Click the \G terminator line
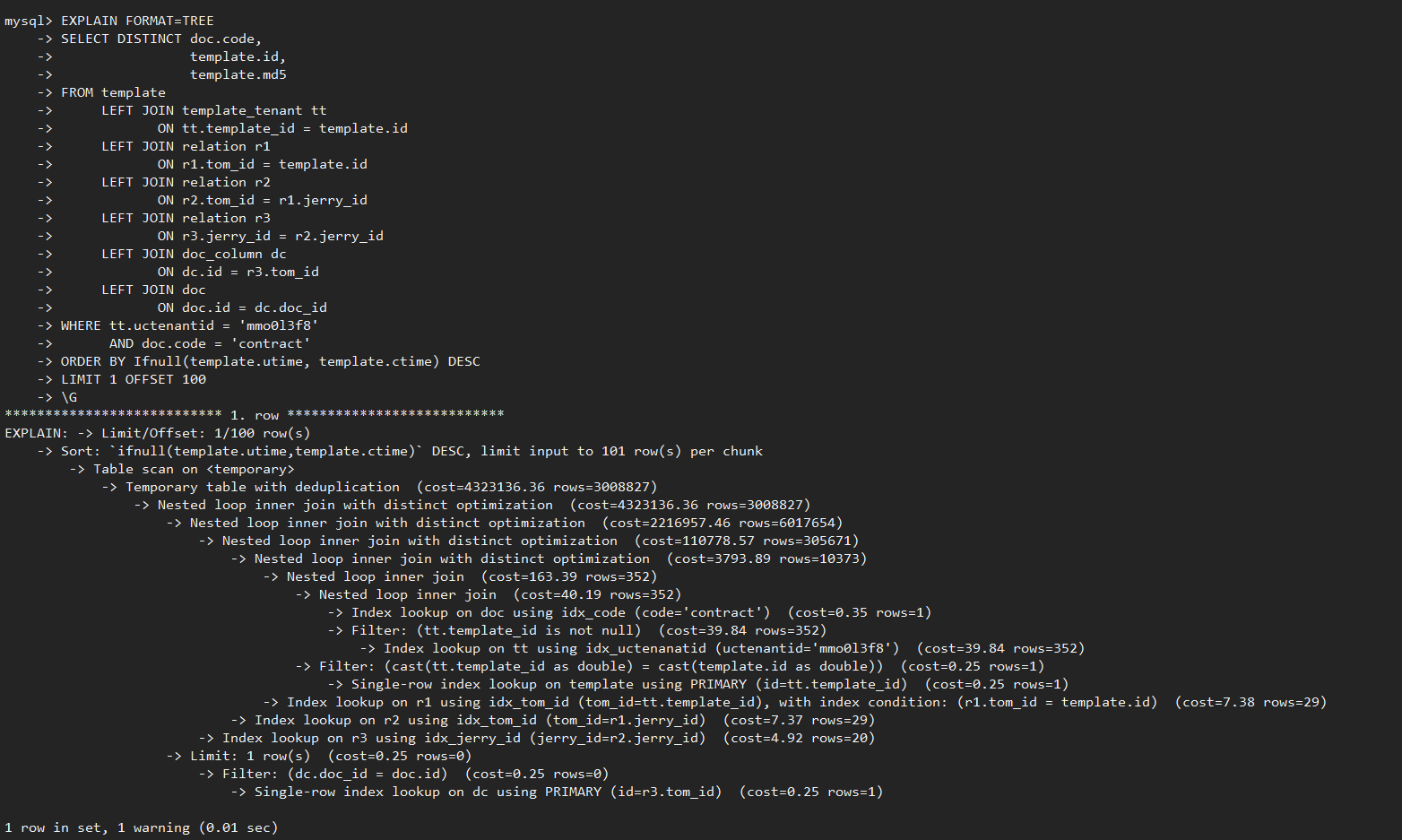The width and height of the screenshot is (1402, 840). pyautogui.click(x=69, y=397)
